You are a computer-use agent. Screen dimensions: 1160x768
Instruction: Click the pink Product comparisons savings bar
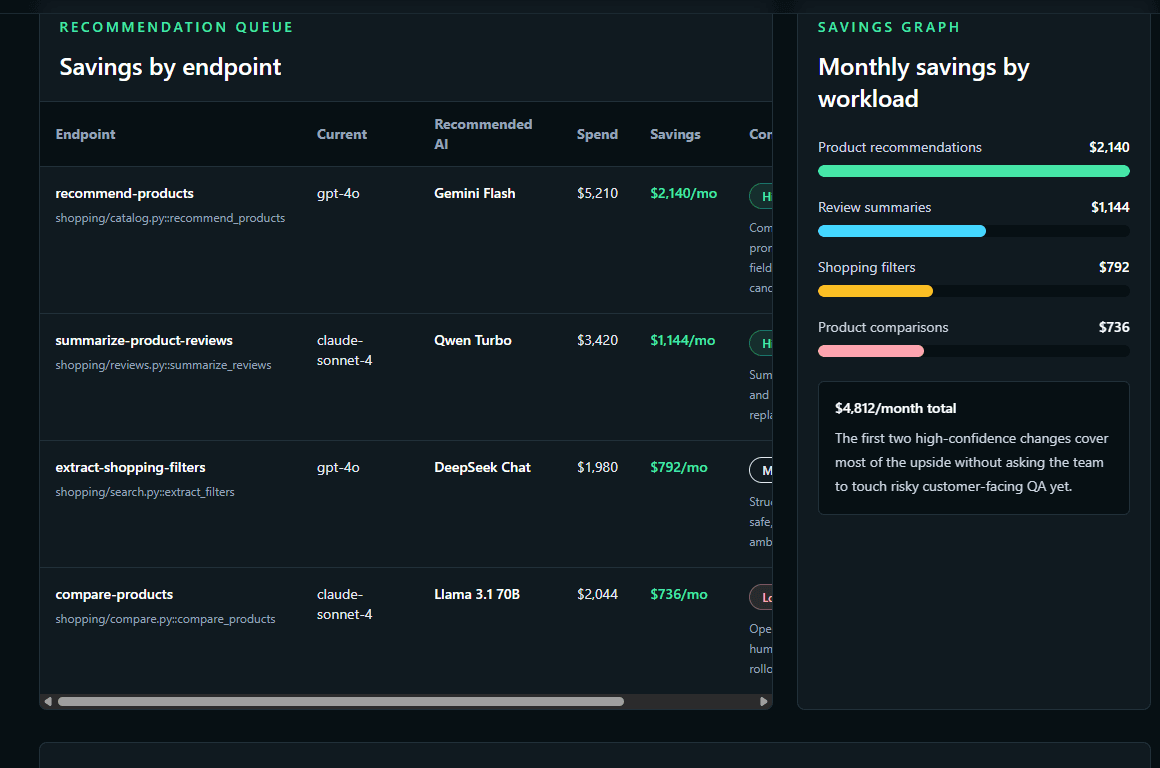(871, 351)
